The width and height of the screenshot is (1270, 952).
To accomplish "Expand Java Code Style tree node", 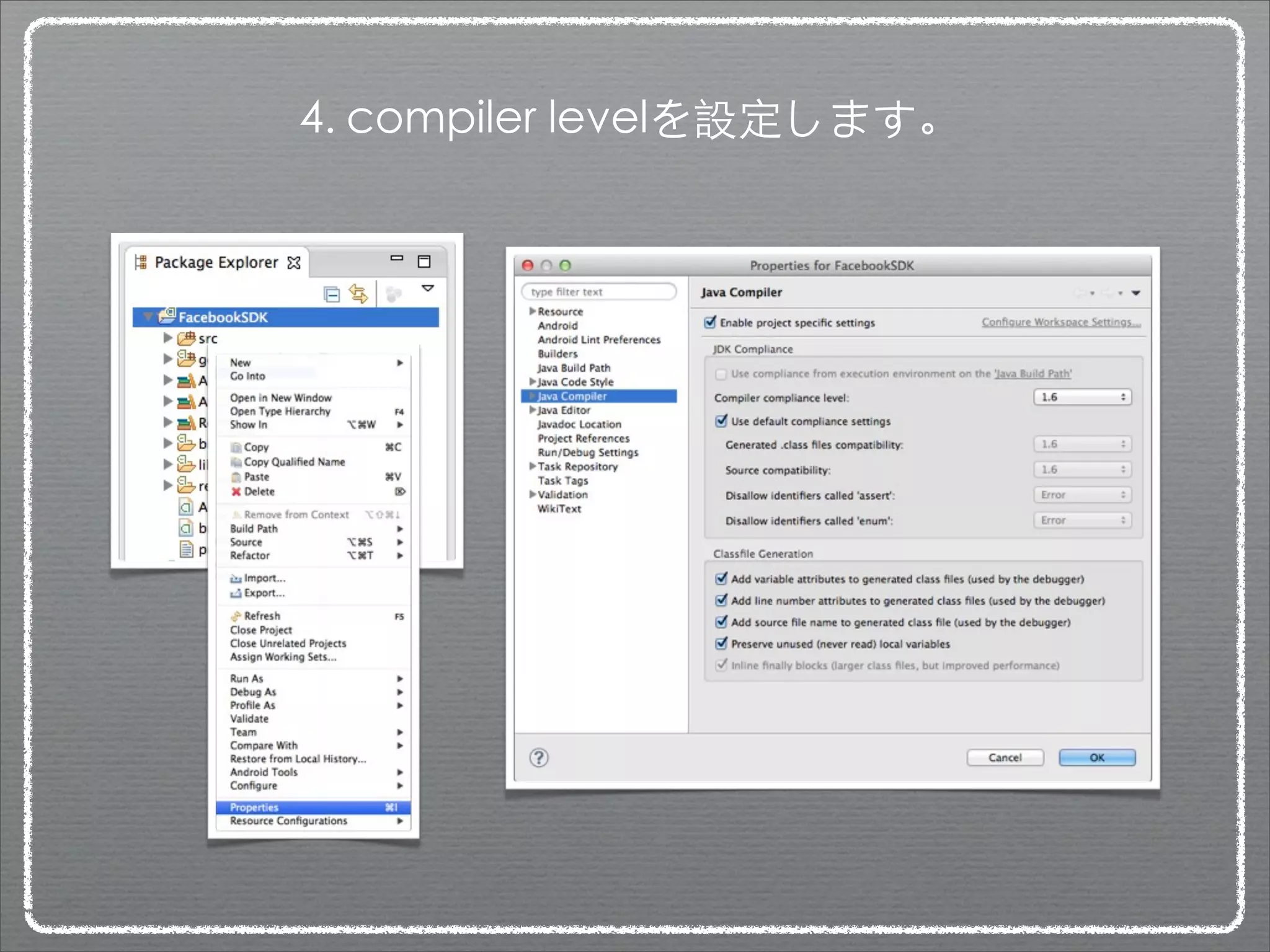I will (x=532, y=382).
